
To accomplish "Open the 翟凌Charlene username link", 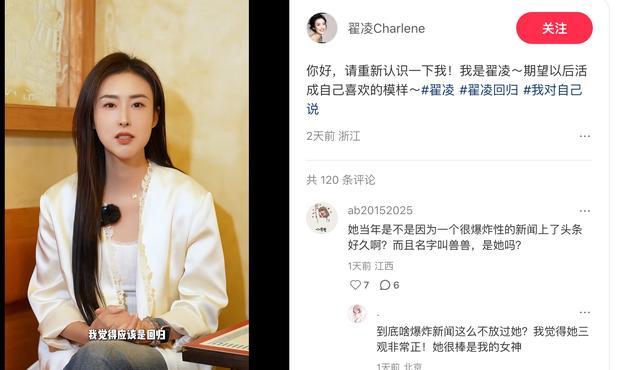I will [386, 29].
